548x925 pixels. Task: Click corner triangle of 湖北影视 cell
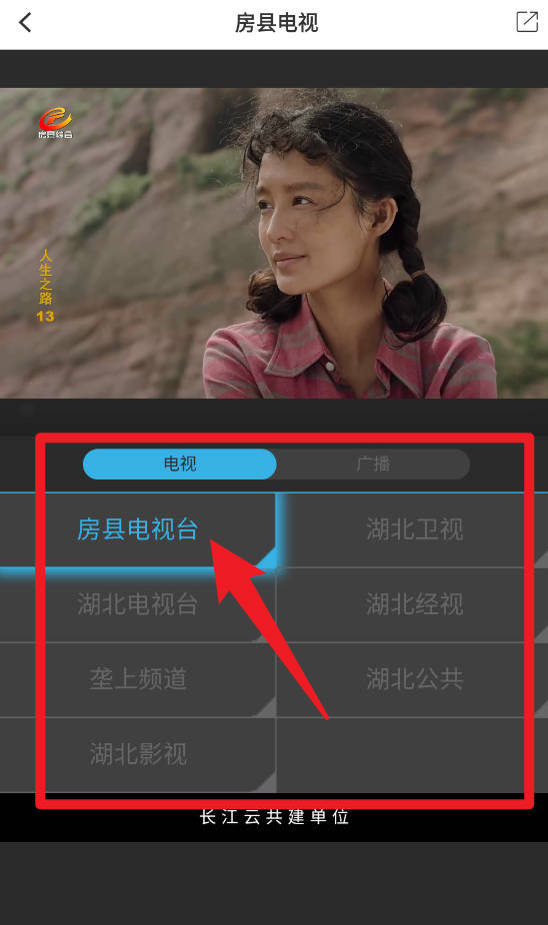tap(267, 782)
